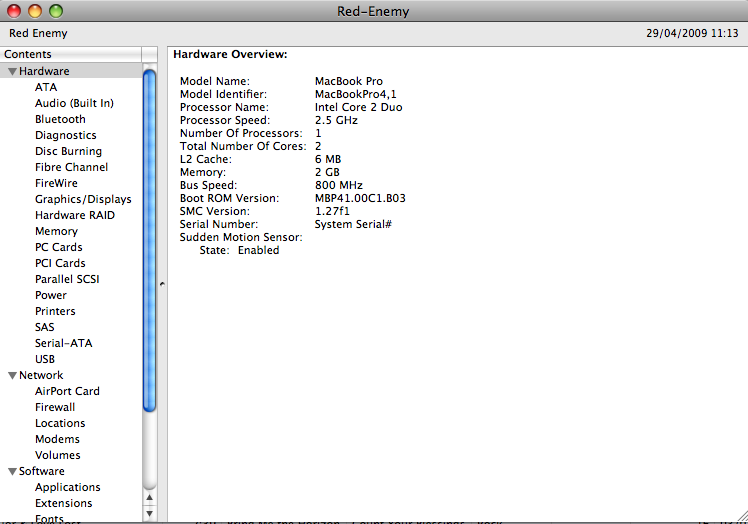
Task: Select Serial-ATA entry
Action: 63,343
